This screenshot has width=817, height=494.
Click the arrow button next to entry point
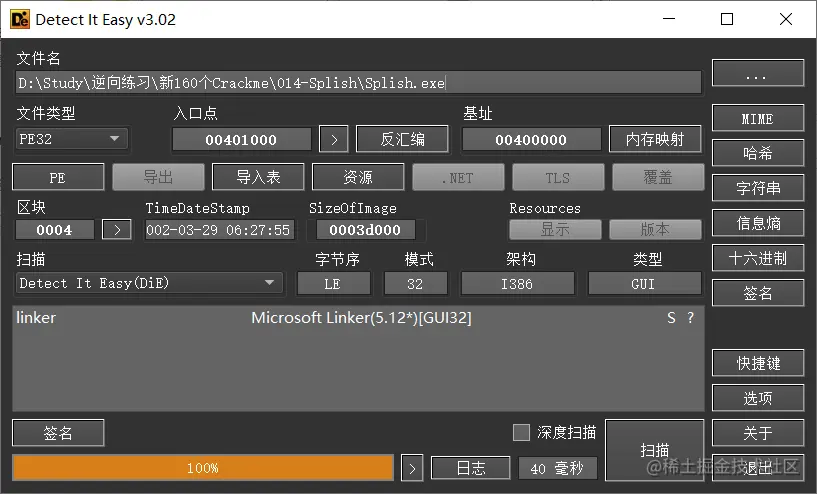tap(333, 139)
